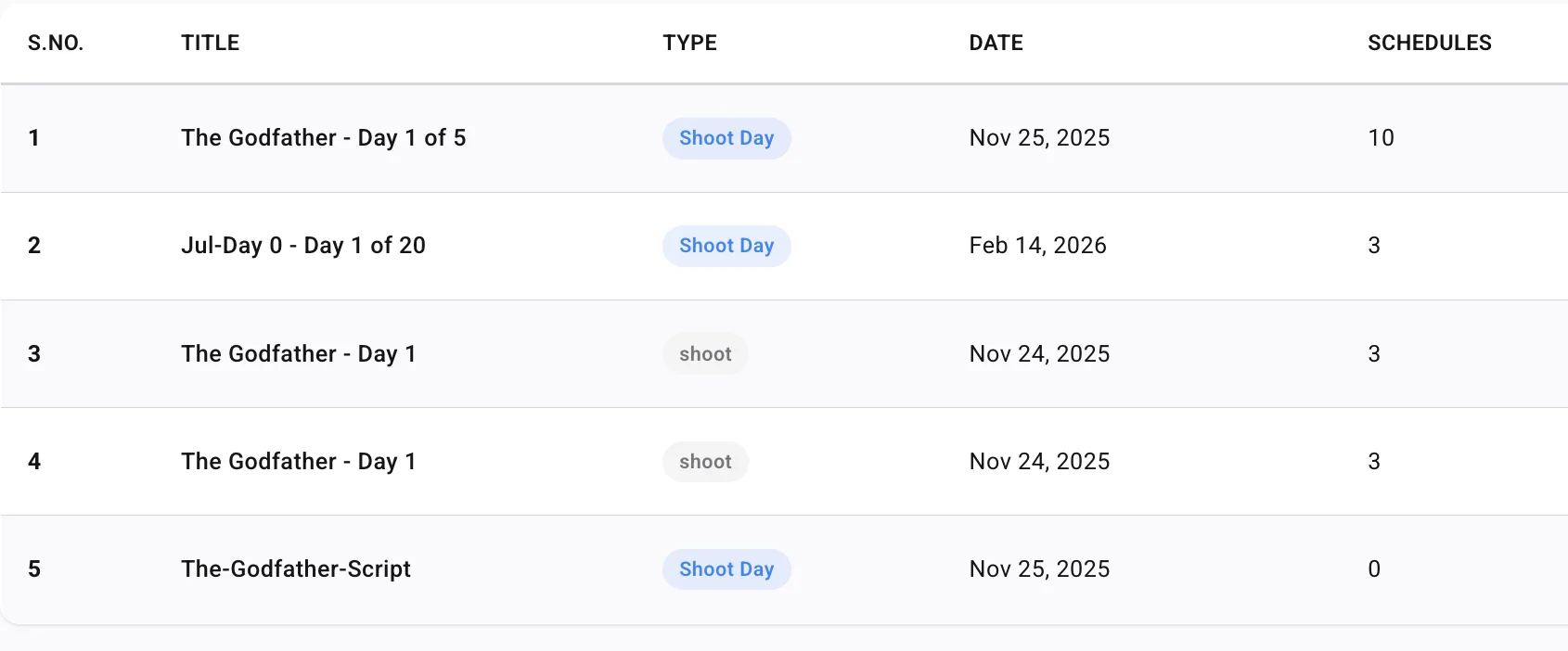This screenshot has height=651, width=1568.
Task: Click the gray shoot badge in row 4
Action: (x=705, y=462)
